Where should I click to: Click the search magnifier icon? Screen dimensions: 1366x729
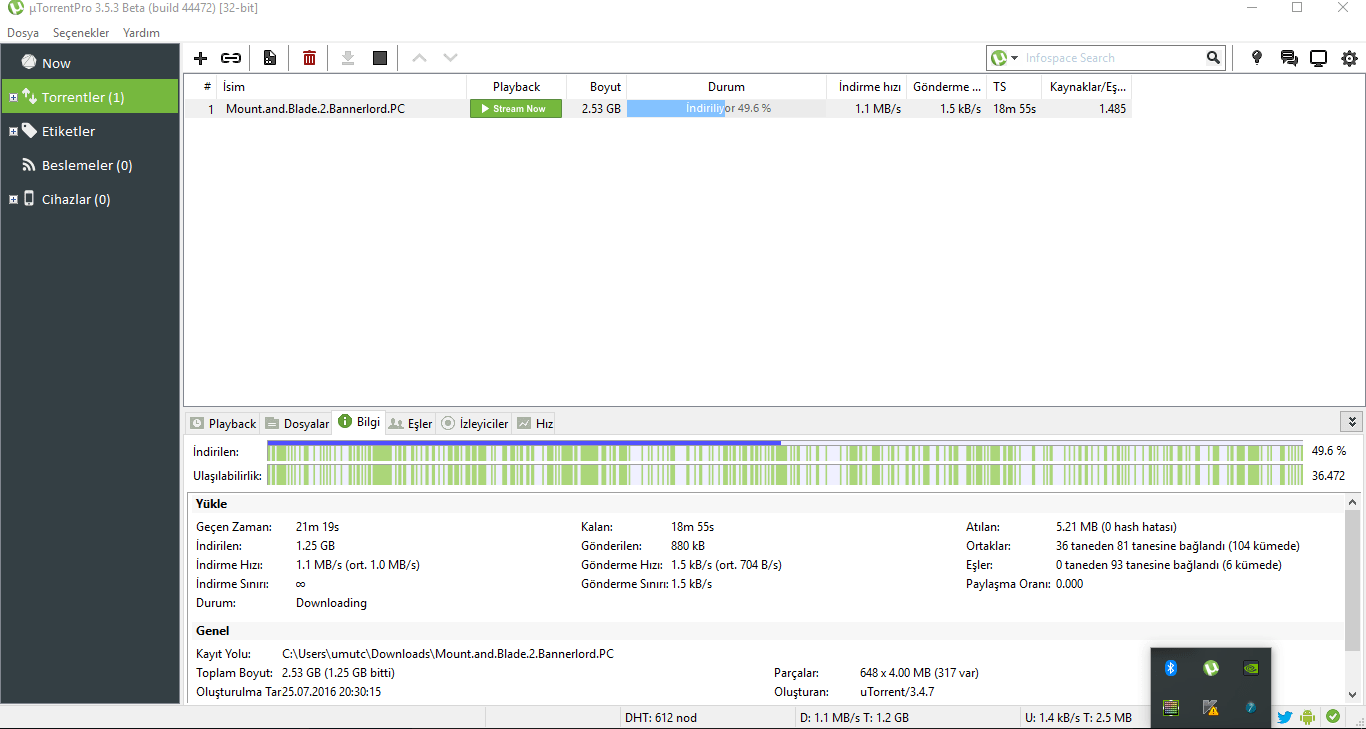tap(1213, 58)
